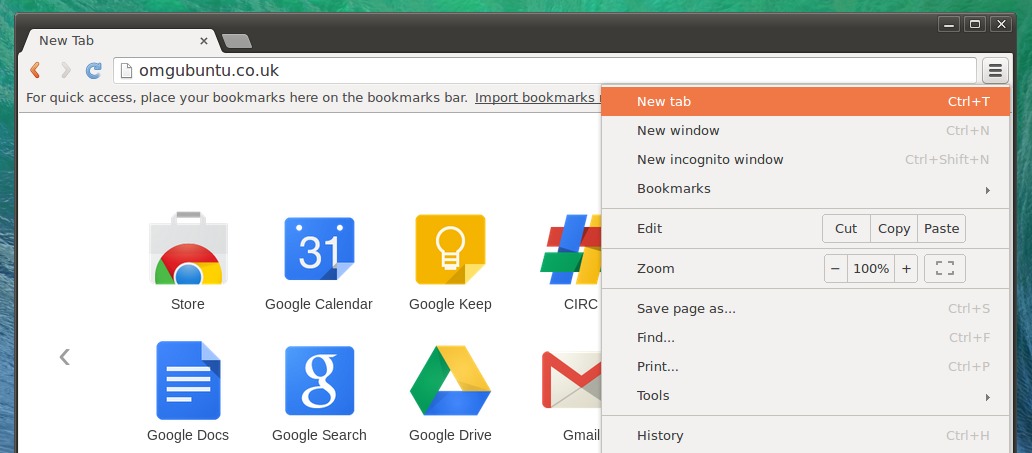Choose New window in the menu
1032x453 pixels.
click(806, 130)
